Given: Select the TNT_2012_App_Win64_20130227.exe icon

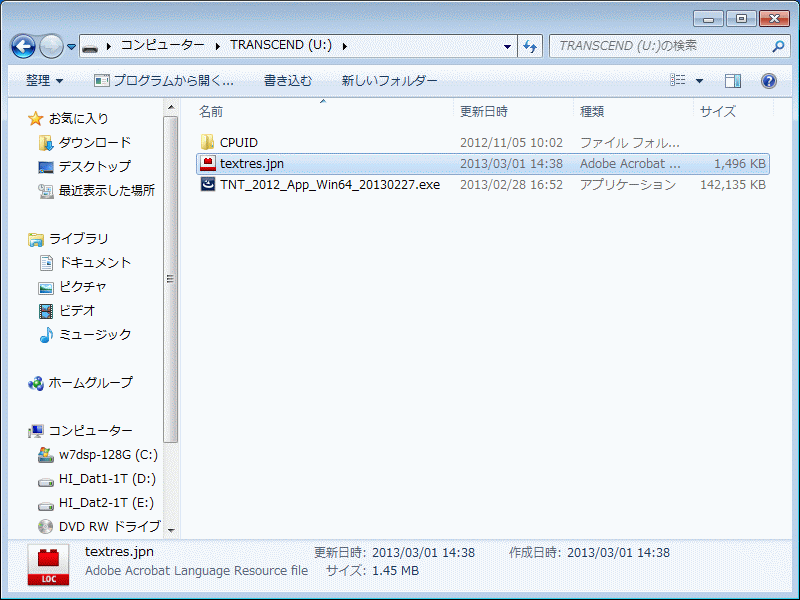Looking at the screenshot, I should tap(208, 184).
